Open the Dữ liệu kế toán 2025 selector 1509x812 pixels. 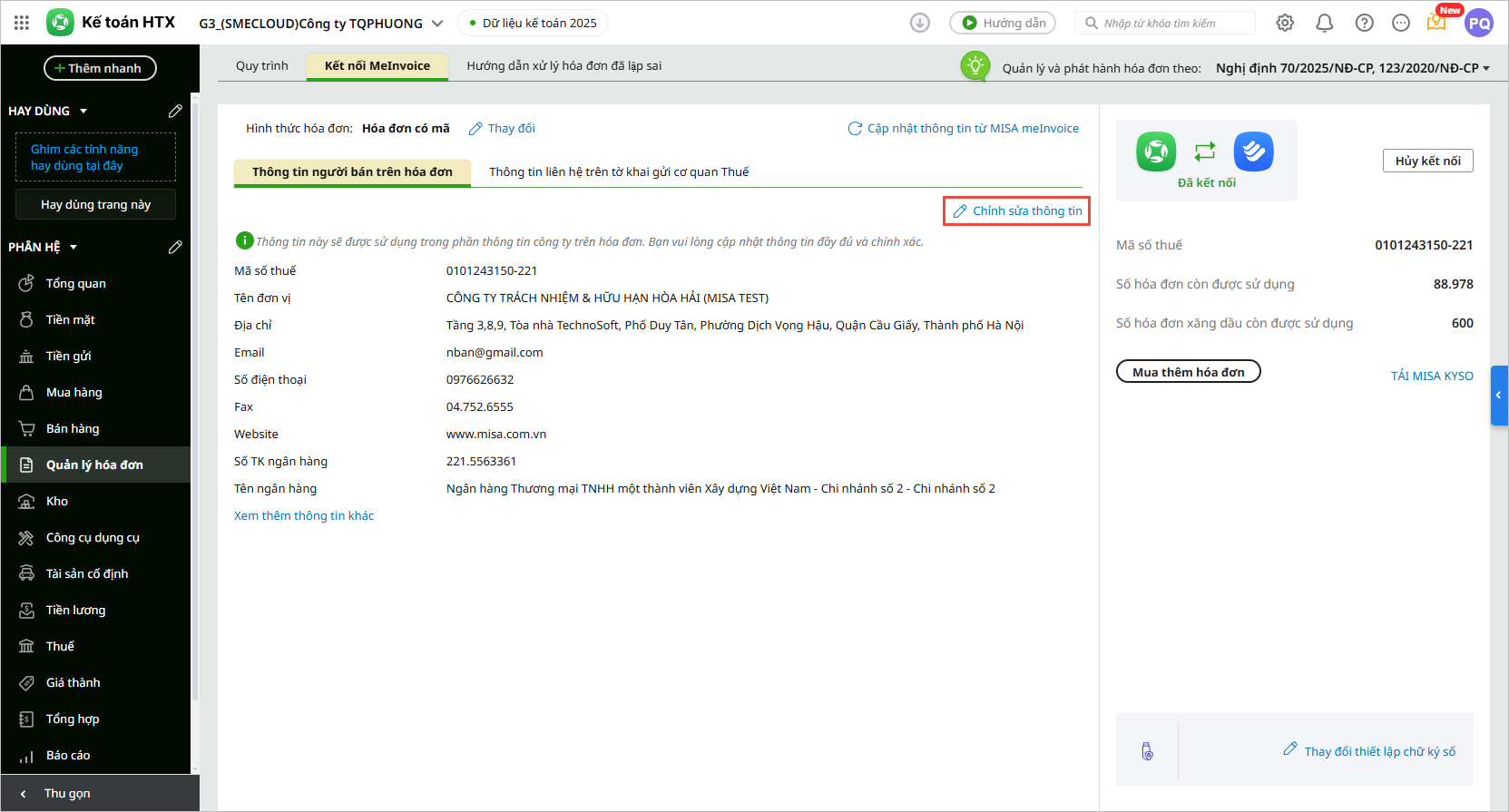pos(534,23)
